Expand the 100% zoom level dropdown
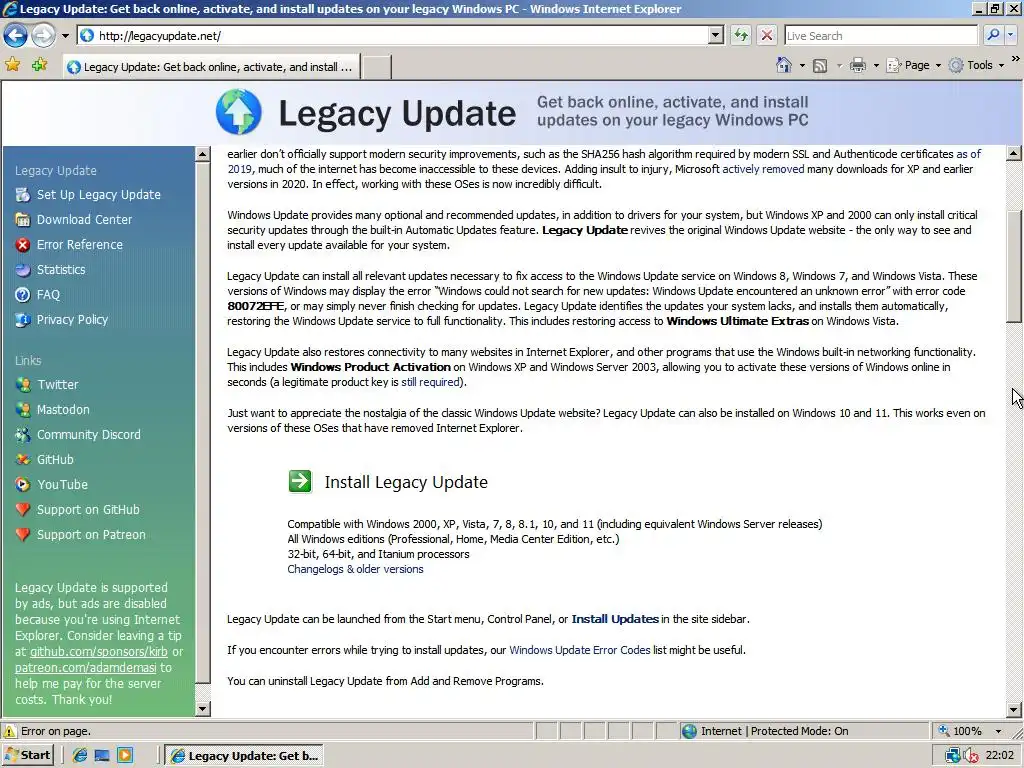Screen dimensions: 1024x768 coord(998,731)
